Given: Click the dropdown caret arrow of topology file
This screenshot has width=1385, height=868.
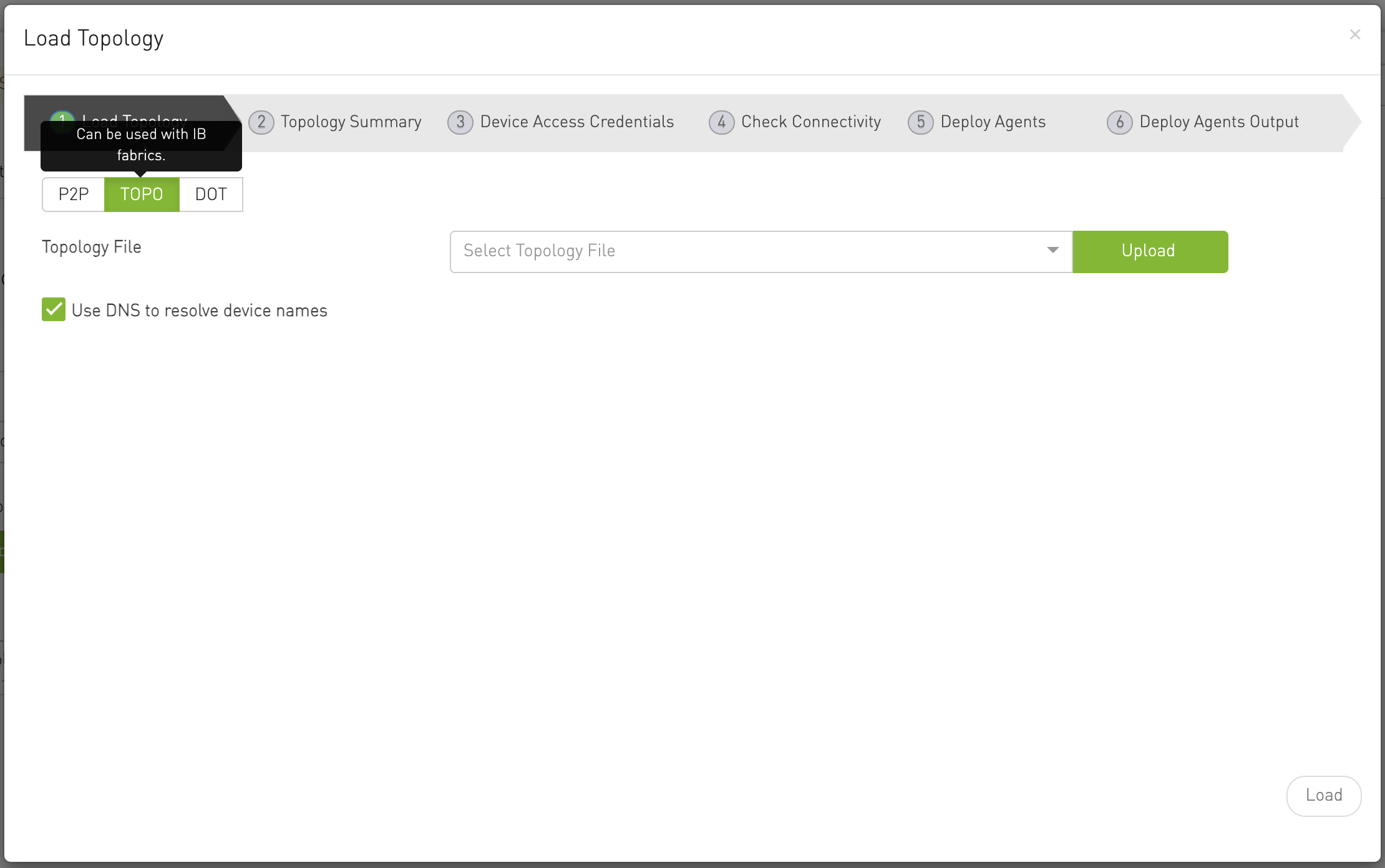Looking at the screenshot, I should click(1053, 250).
